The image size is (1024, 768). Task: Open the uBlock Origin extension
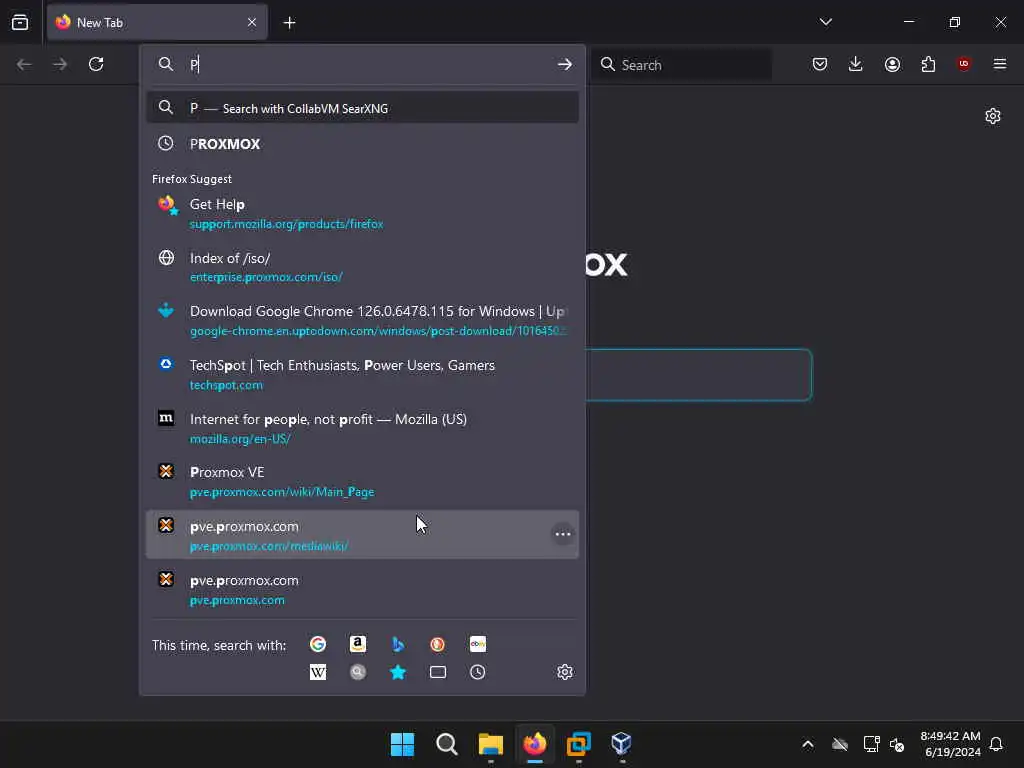963,64
